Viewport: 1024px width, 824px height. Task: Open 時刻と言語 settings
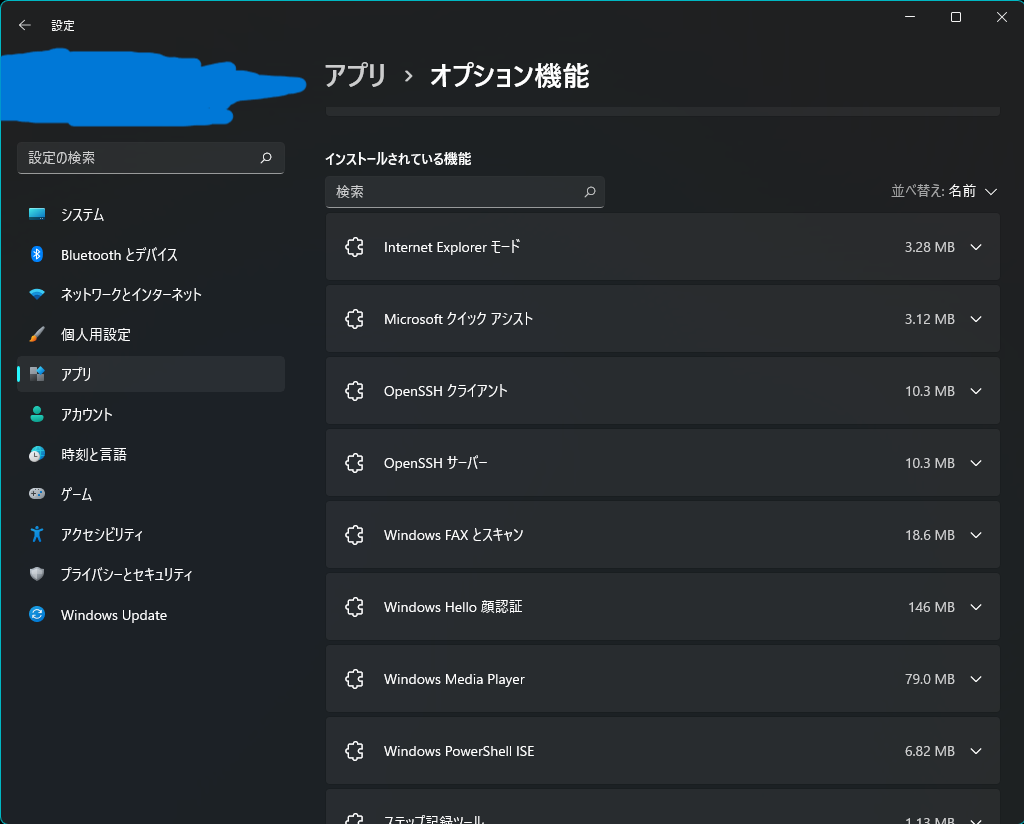point(151,454)
